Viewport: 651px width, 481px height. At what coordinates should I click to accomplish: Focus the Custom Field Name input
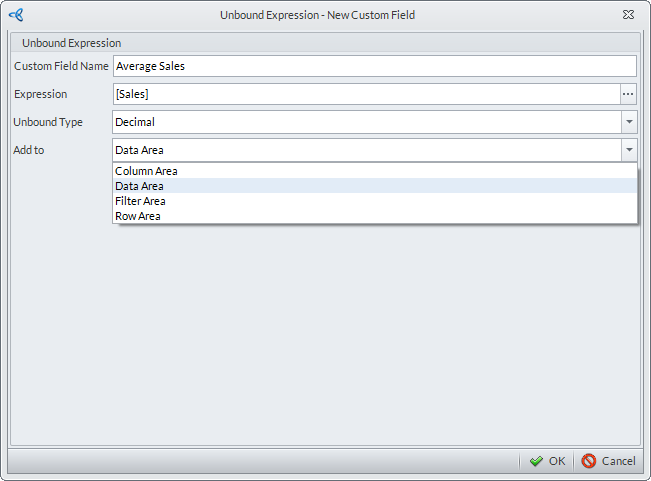point(374,66)
